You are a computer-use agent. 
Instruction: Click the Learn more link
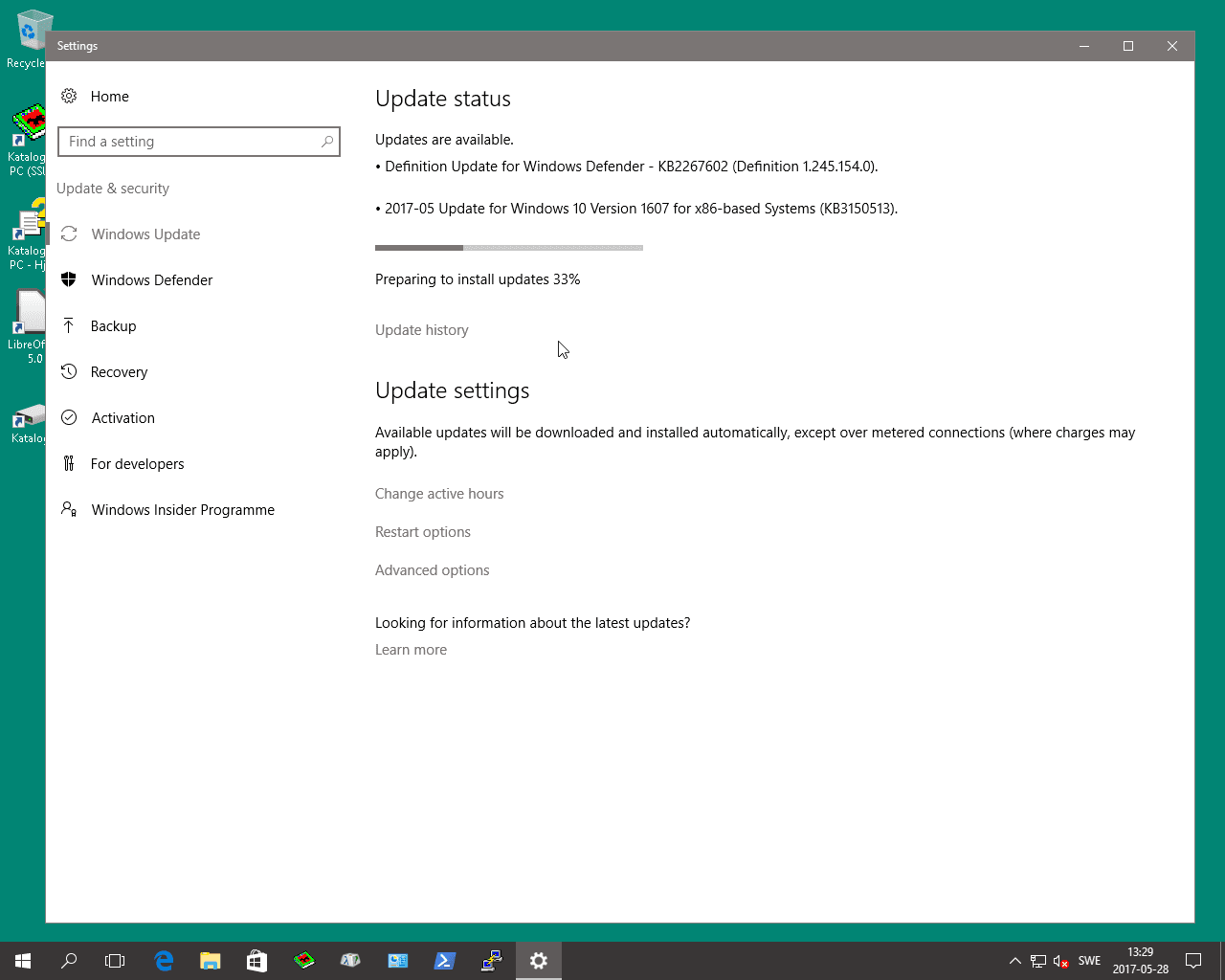coord(411,650)
